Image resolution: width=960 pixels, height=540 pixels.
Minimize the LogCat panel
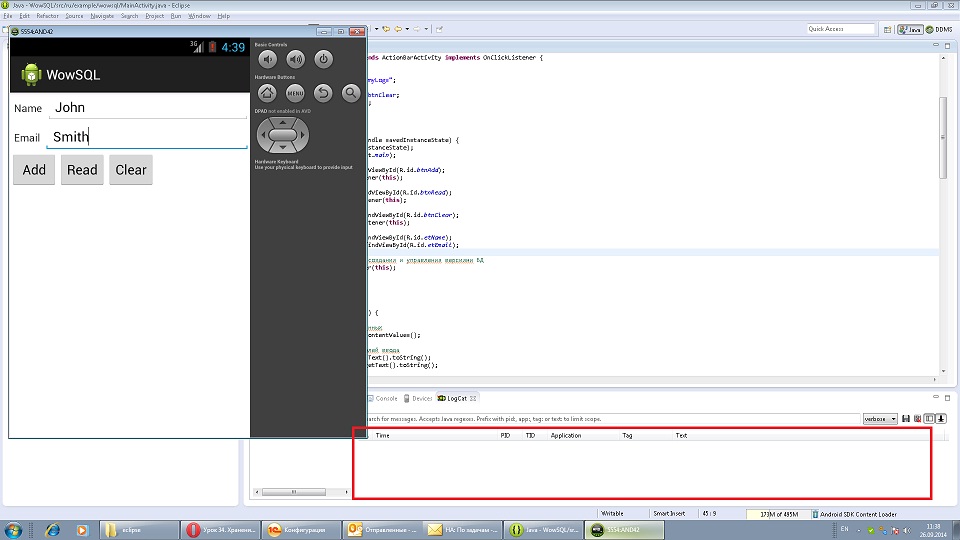point(936,397)
